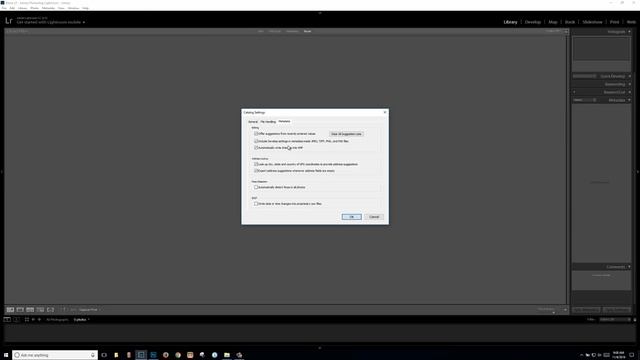Expand the Keywording panel
Viewport: 640px width, 360px height.
[629, 84]
